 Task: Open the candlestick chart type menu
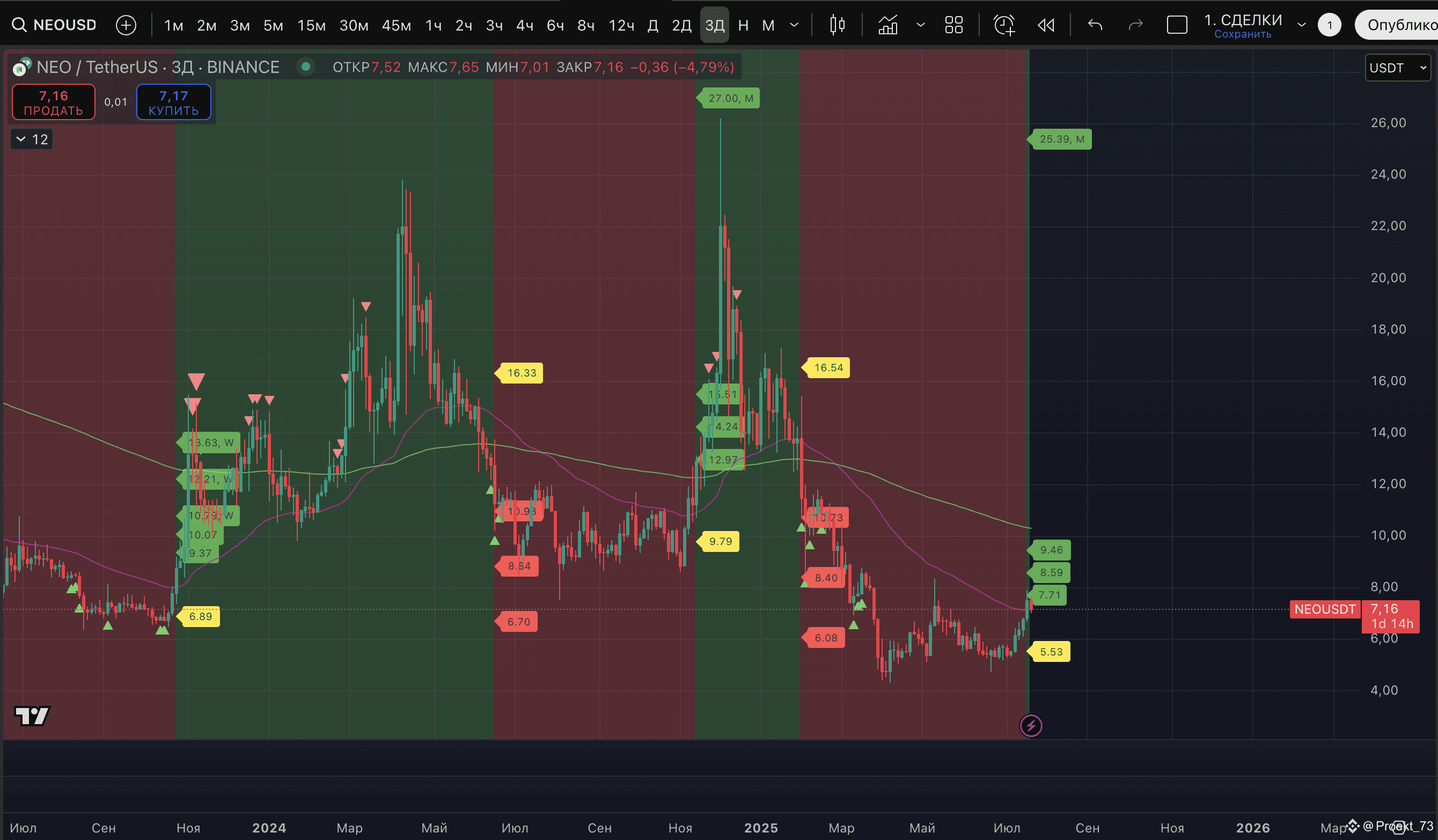click(837, 25)
